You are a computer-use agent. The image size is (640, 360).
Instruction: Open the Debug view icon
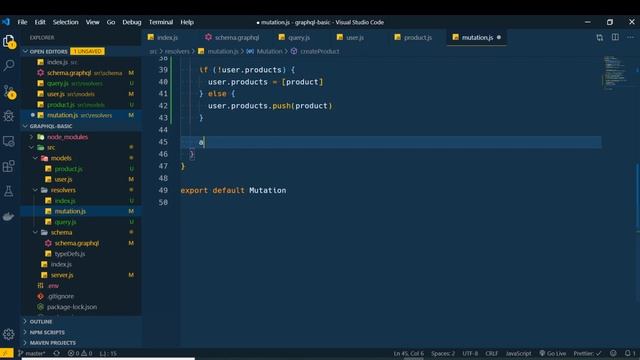tap(9, 116)
